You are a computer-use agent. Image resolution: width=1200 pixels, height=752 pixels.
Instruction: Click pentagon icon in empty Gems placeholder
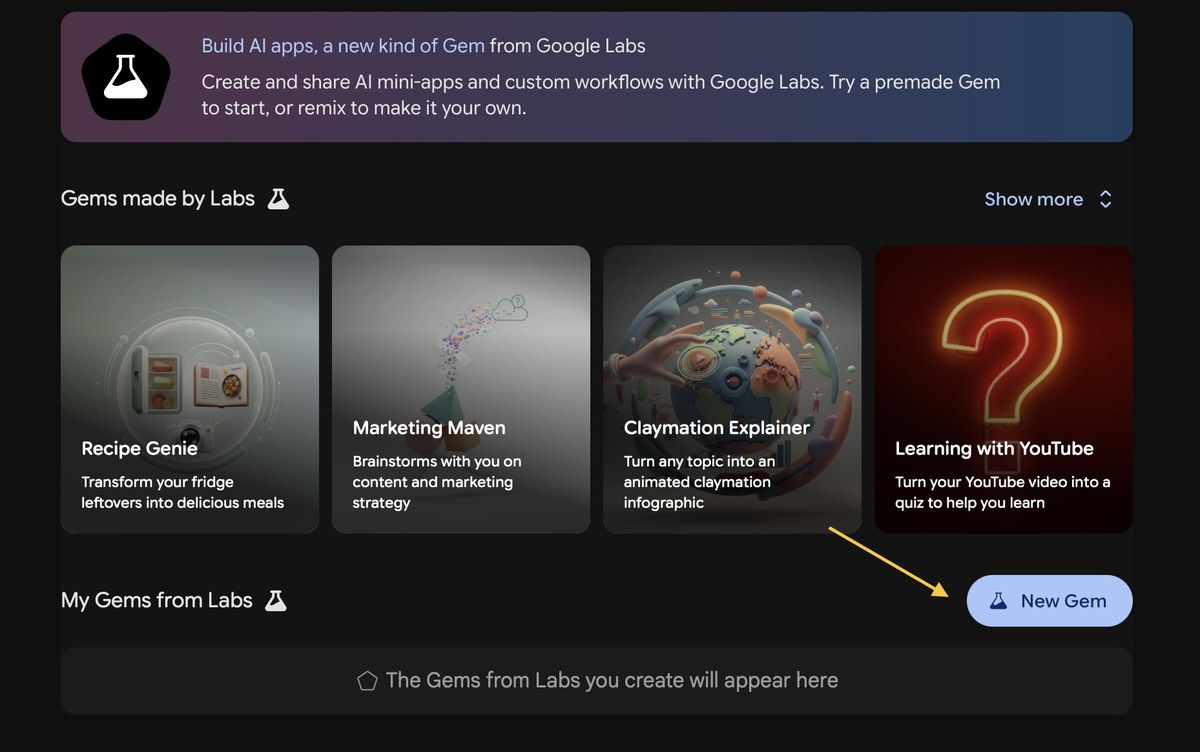pyautogui.click(x=367, y=681)
